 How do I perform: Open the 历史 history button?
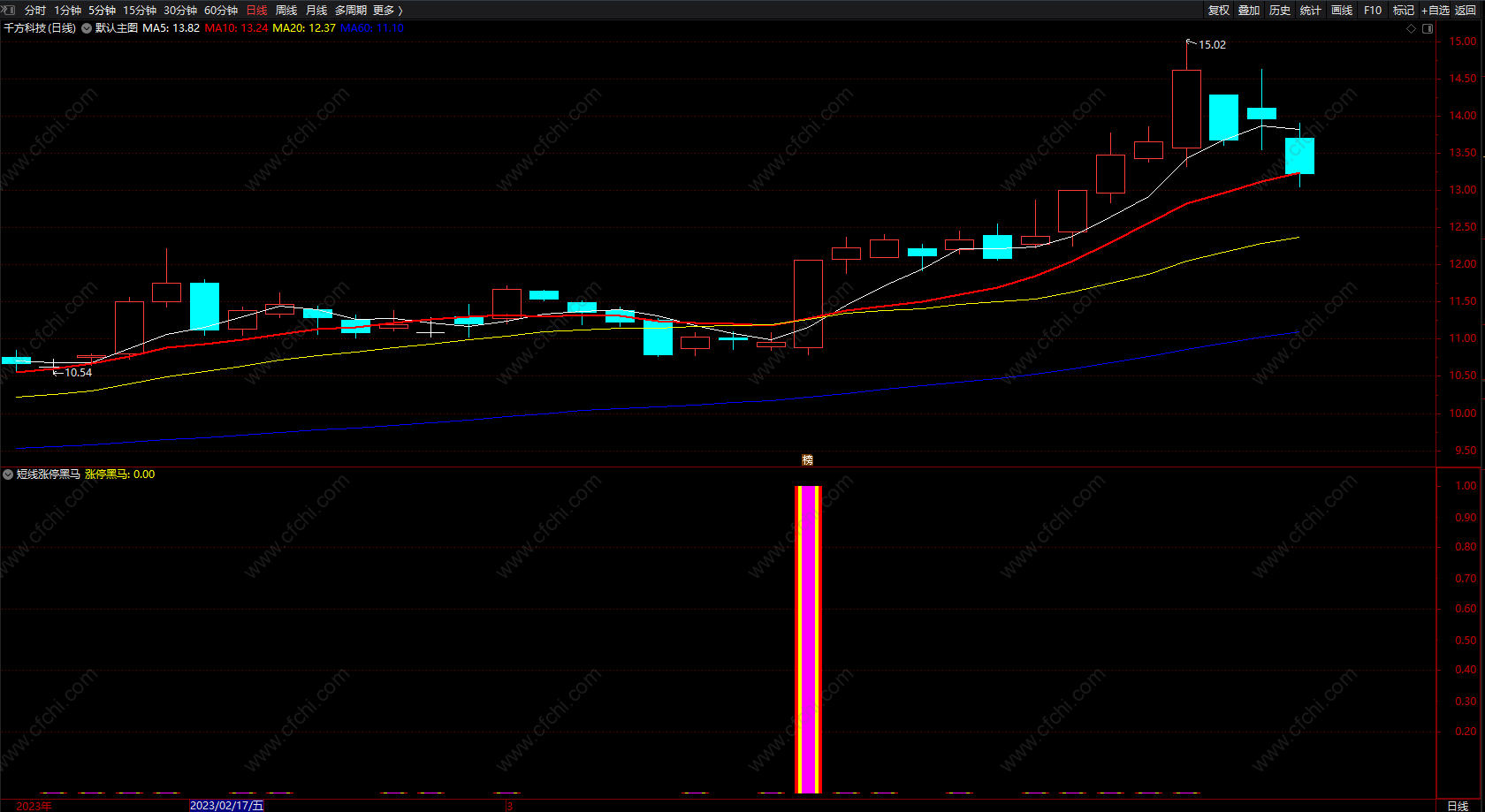(1280, 10)
